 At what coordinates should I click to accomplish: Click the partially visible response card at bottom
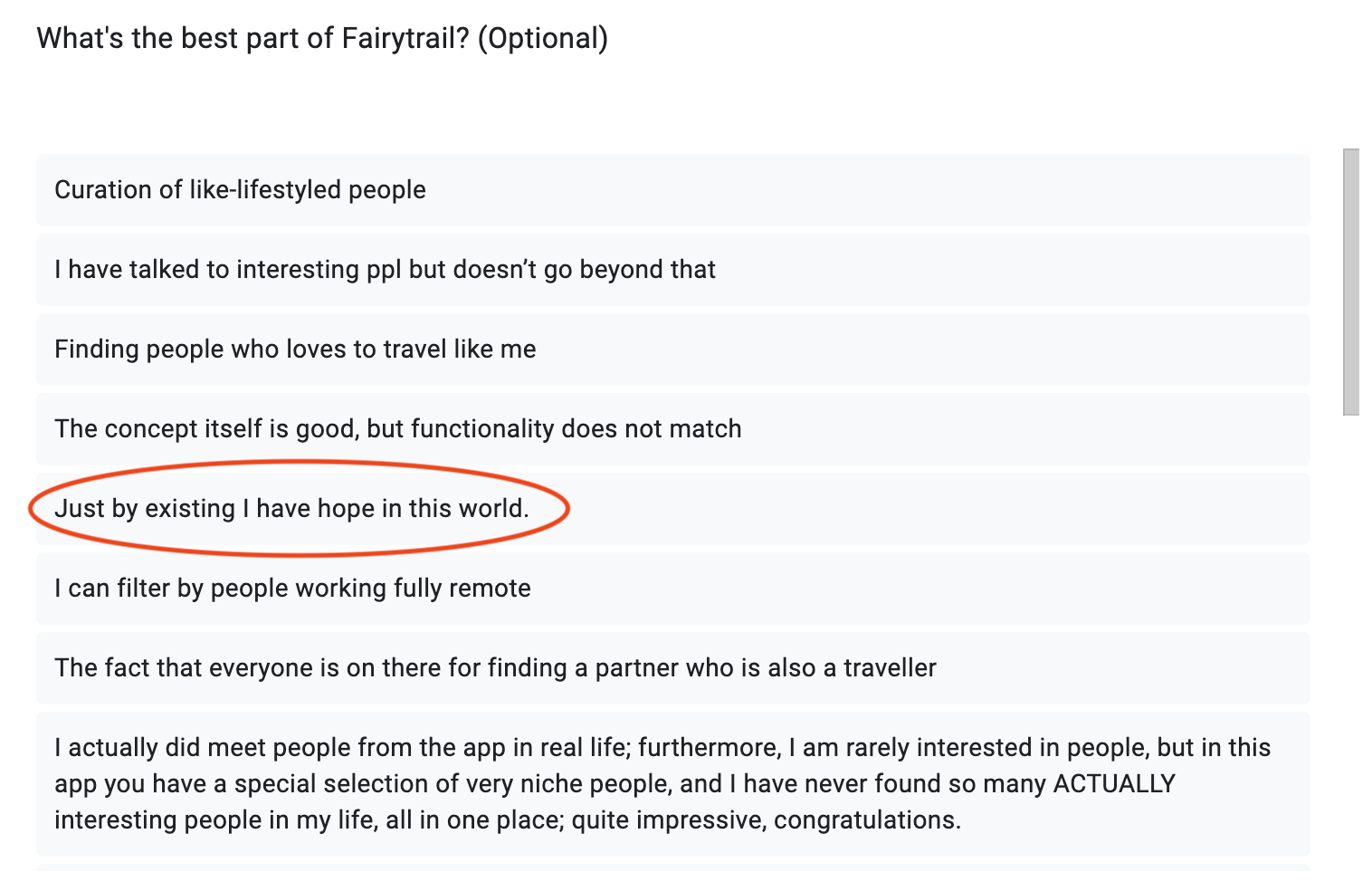[673, 867]
